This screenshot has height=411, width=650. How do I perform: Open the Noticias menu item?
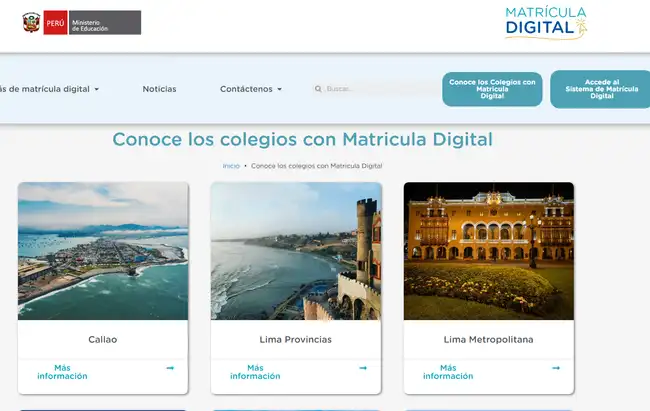pos(159,89)
